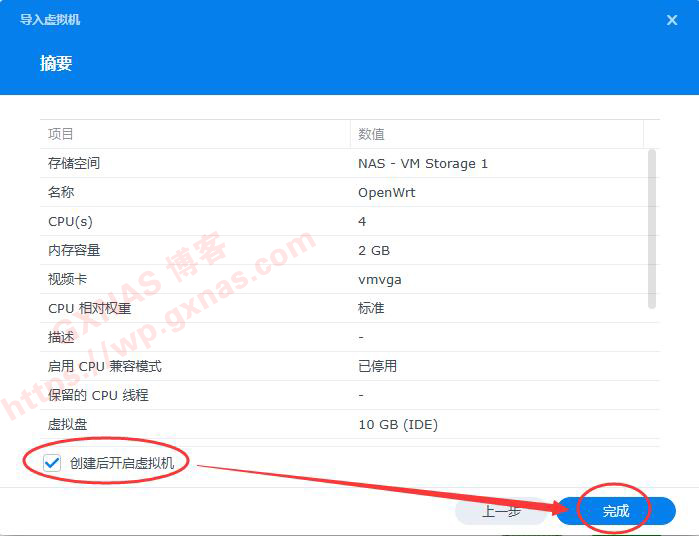Select the CPU 相对权重 row label
This screenshot has height=536, width=699.
point(89,308)
